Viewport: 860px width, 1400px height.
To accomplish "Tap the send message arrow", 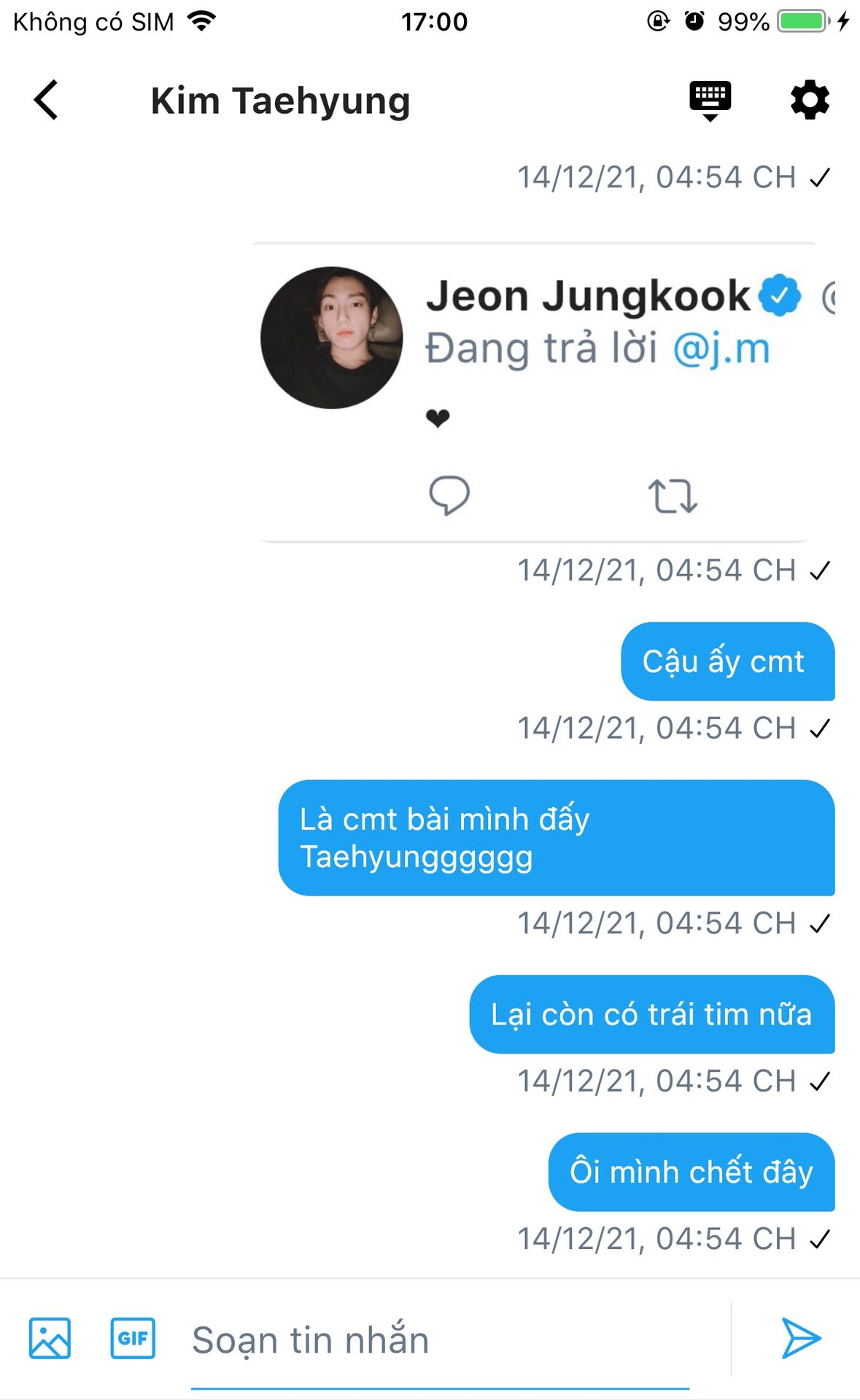I will click(800, 1338).
